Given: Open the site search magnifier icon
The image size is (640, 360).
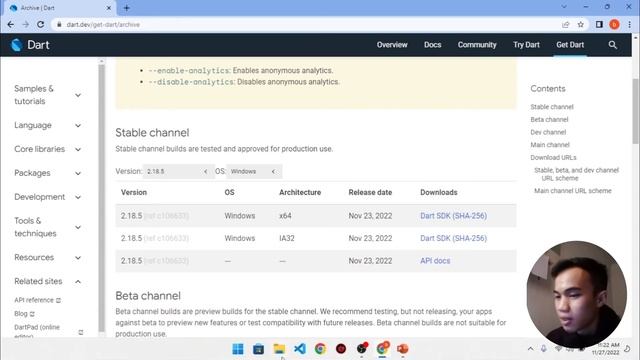Looking at the screenshot, I should 612,45.
